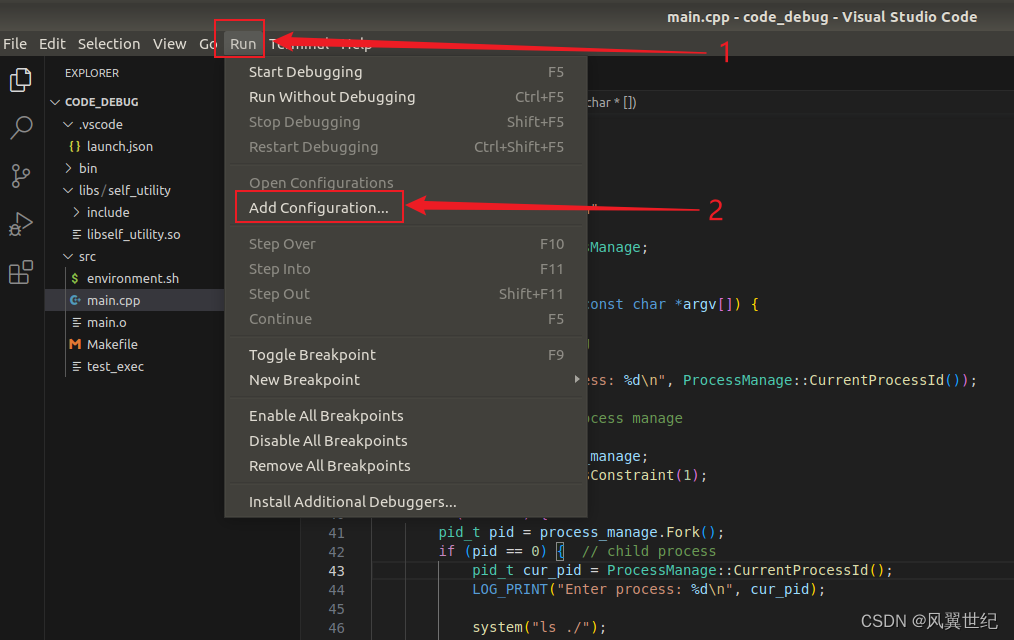Open the File menu
This screenshot has width=1014, height=640.
15,44
